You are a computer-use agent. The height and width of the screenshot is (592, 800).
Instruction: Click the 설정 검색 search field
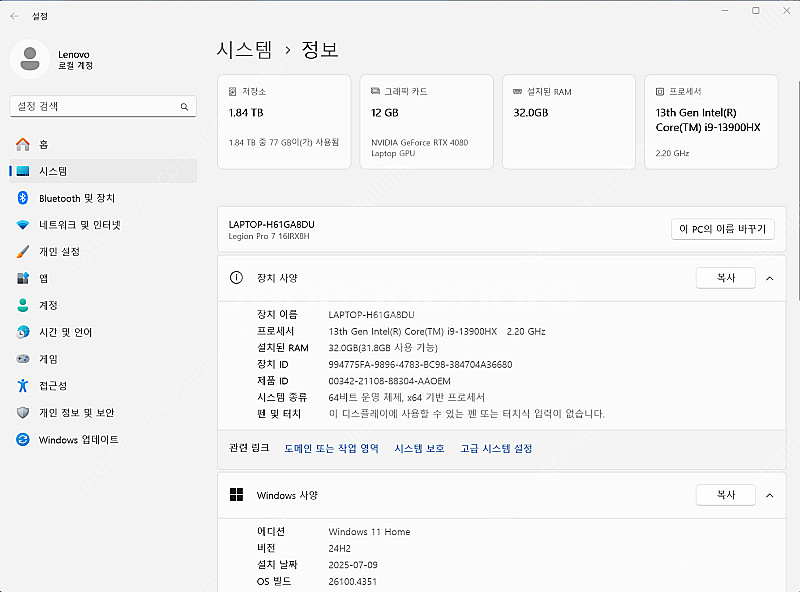click(x=103, y=106)
